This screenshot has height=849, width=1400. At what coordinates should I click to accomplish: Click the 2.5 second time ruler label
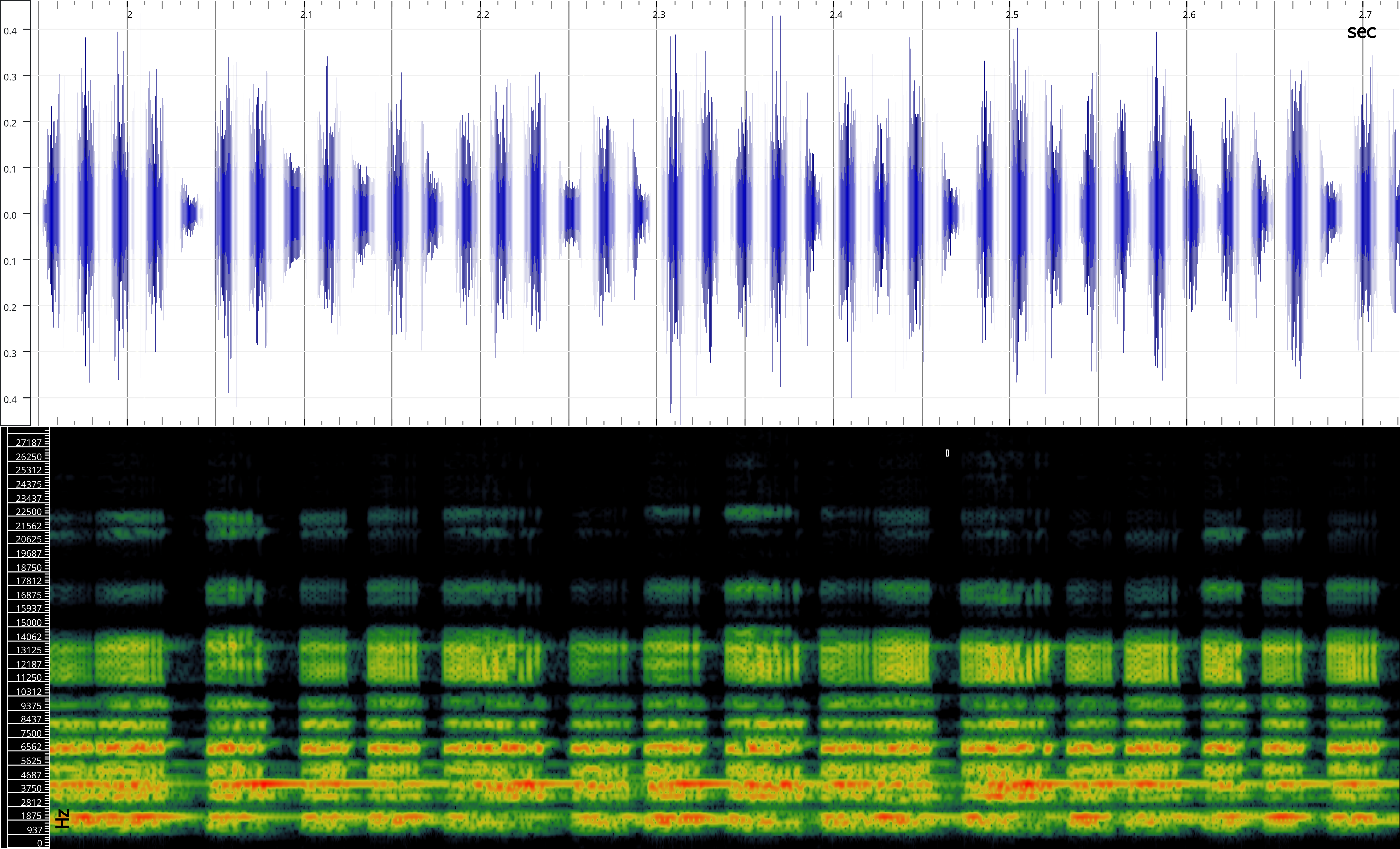(x=1012, y=15)
